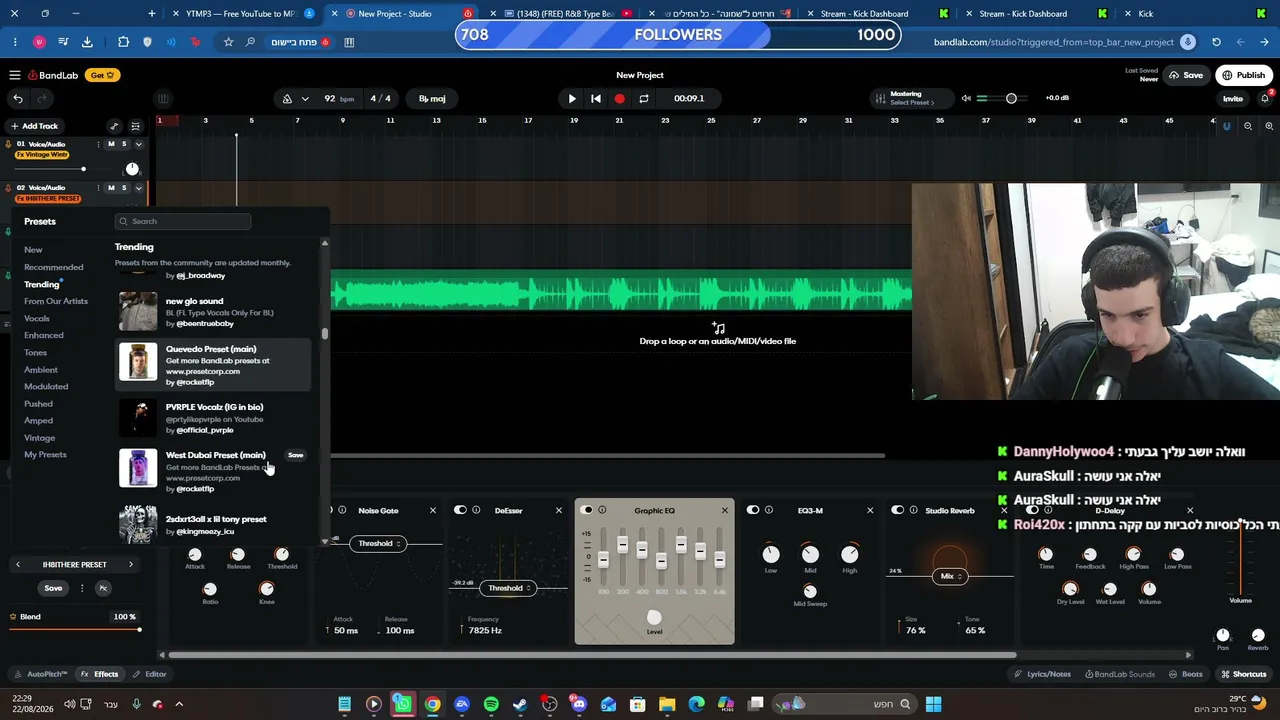1280x720 pixels.
Task: Open the automation tool beside Add Track
Action: [114, 126]
